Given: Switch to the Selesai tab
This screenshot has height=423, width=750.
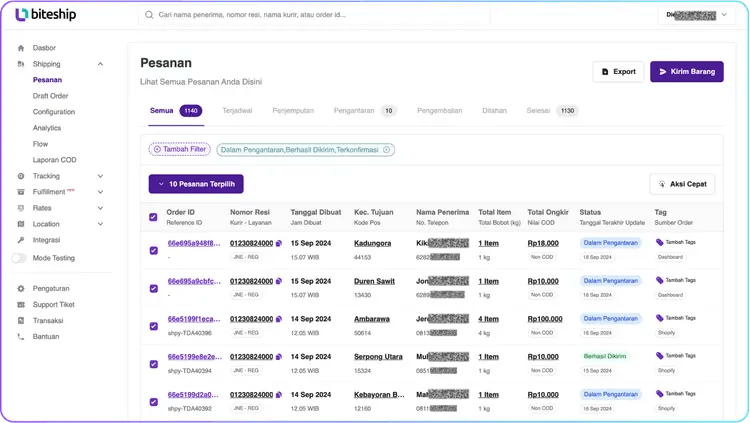Looking at the screenshot, I should coord(552,111).
